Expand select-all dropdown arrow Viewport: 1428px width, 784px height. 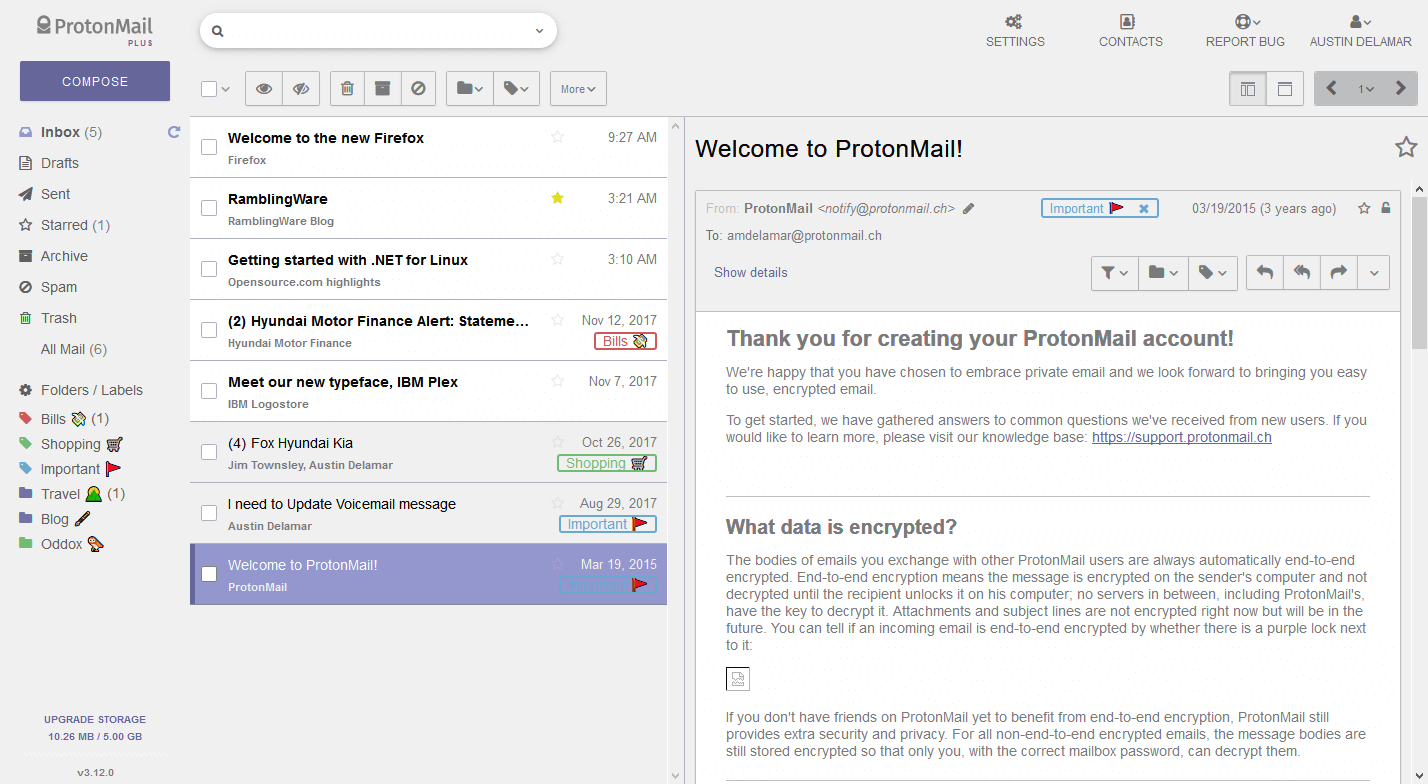[x=226, y=89]
